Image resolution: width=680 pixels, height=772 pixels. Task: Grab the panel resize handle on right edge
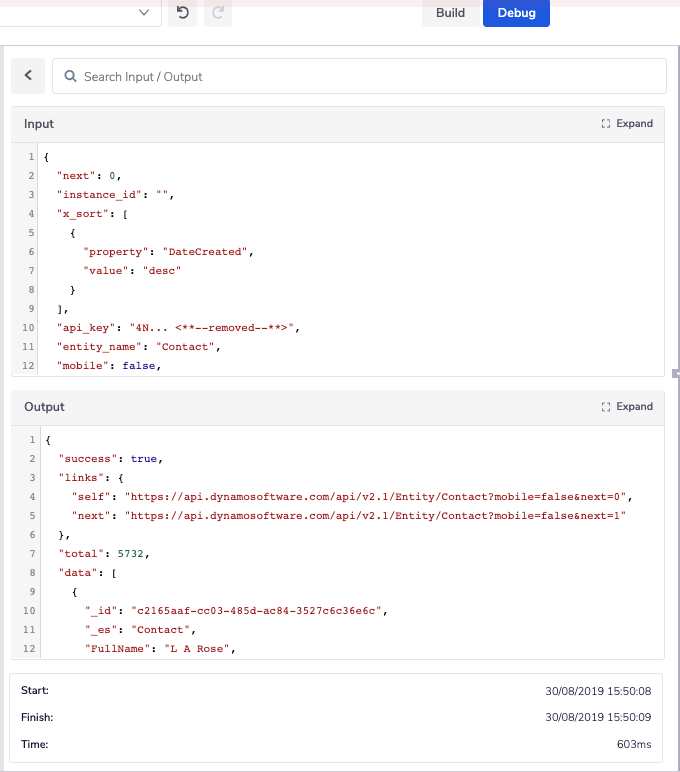click(676, 373)
